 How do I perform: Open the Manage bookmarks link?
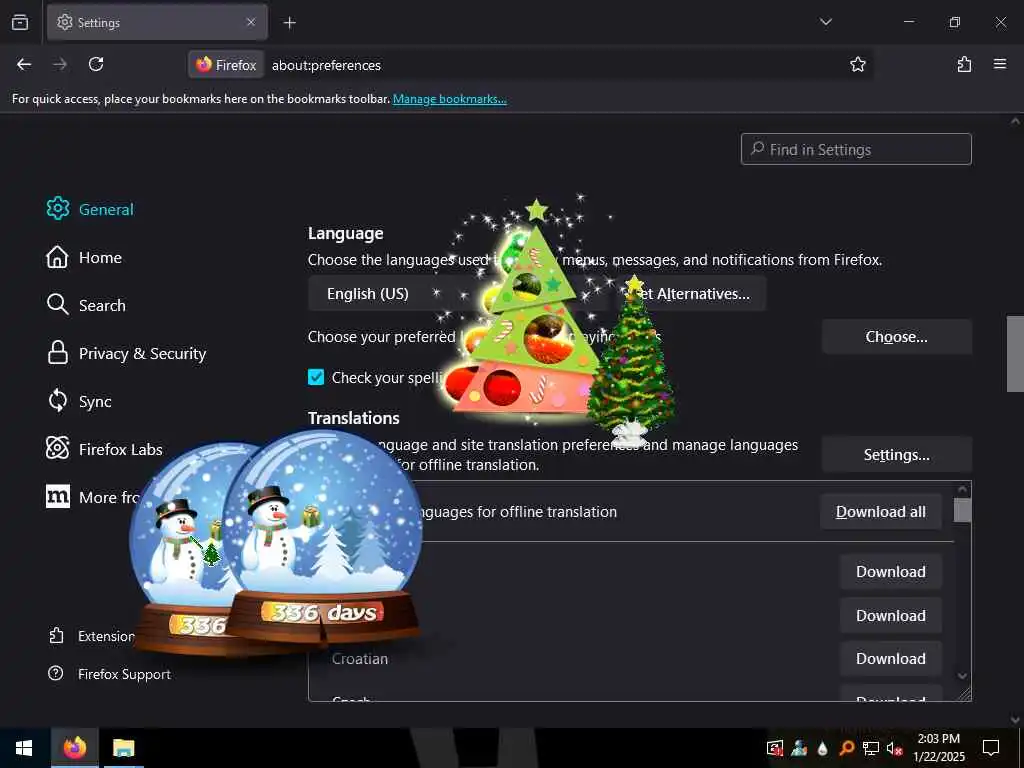tap(449, 99)
